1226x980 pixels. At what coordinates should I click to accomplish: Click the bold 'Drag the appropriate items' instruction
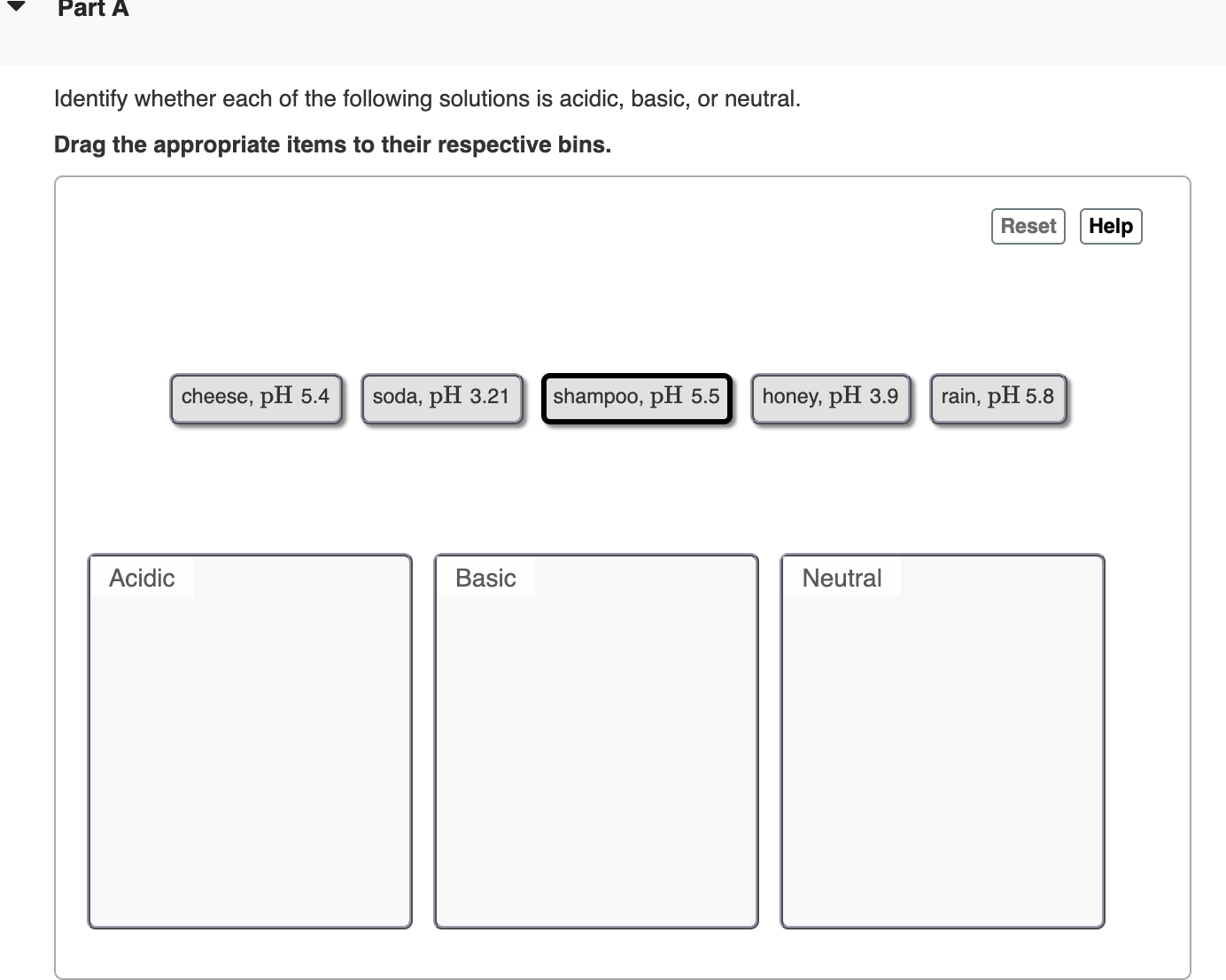[332, 144]
